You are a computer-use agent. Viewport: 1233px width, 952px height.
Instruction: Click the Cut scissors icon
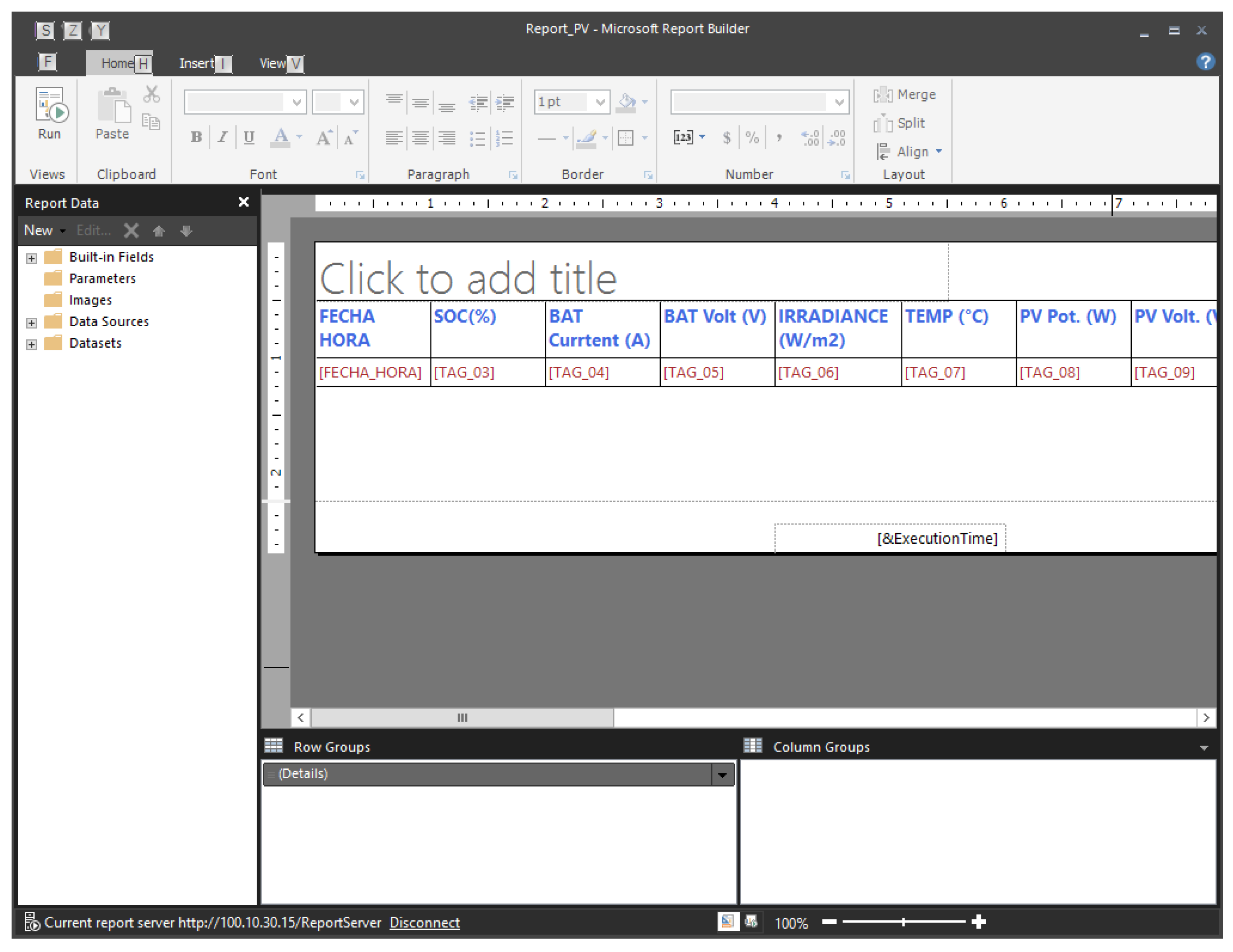pos(152,94)
